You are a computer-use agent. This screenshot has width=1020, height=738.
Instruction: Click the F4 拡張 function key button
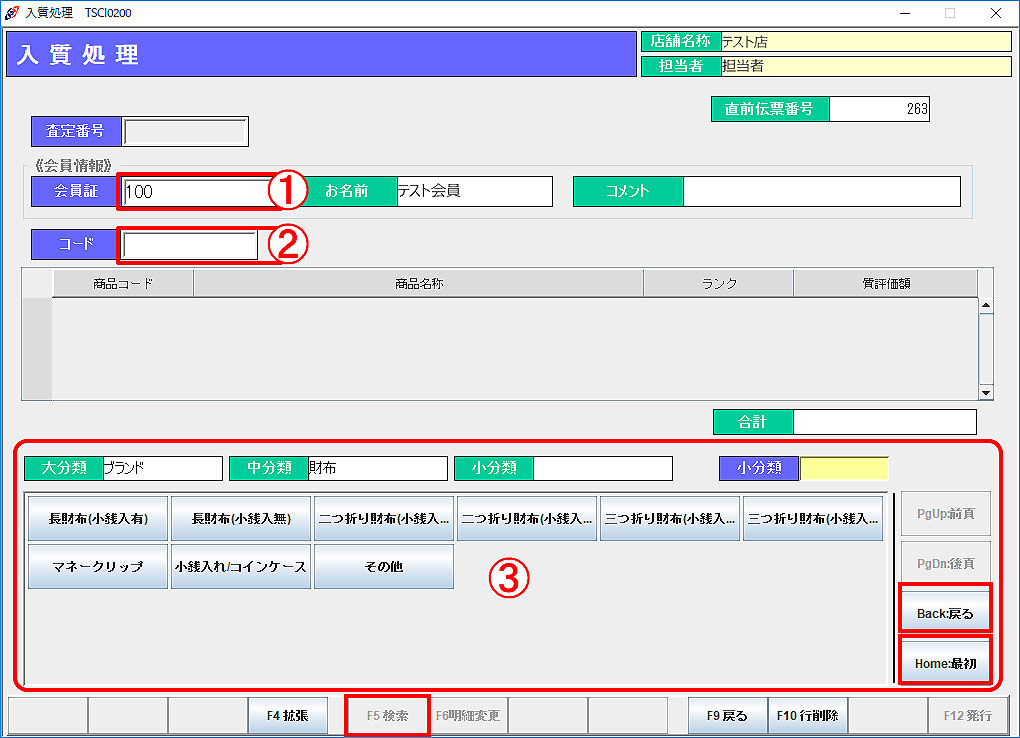(287, 716)
